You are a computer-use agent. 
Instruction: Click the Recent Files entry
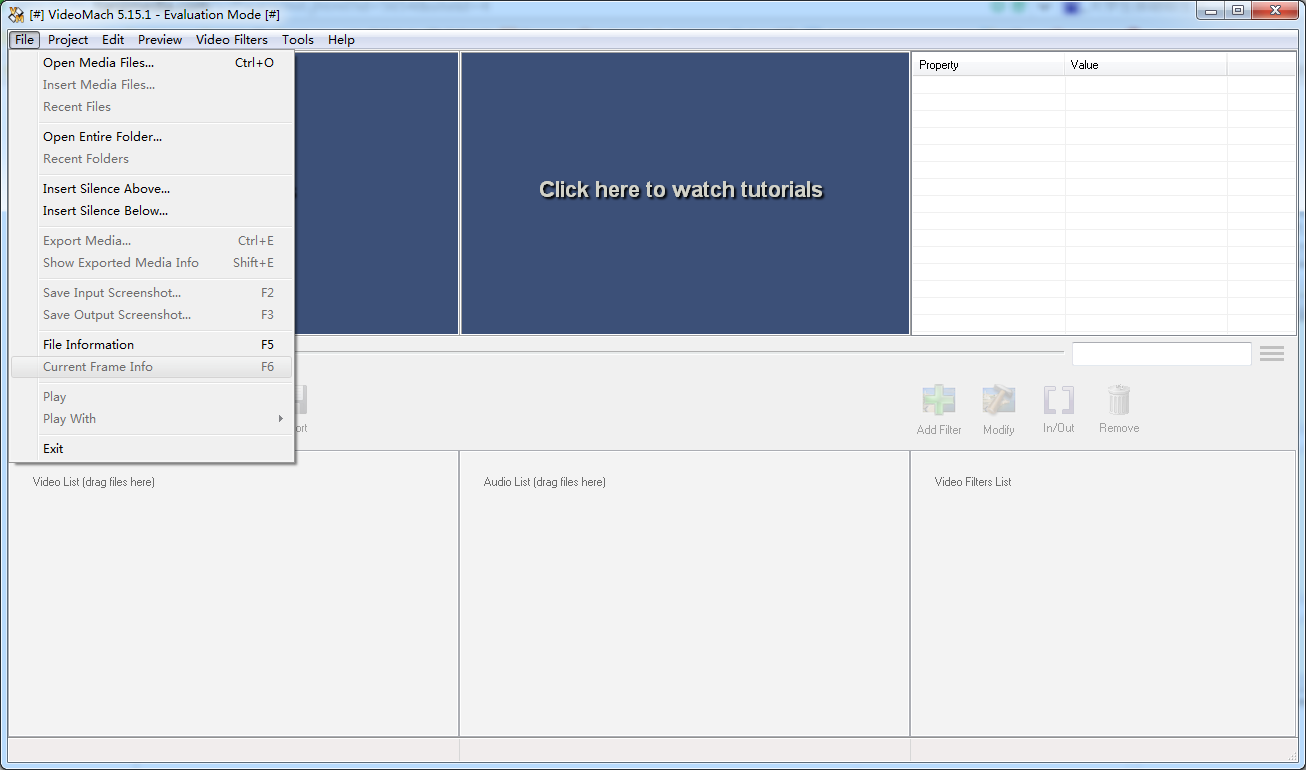[152, 107]
